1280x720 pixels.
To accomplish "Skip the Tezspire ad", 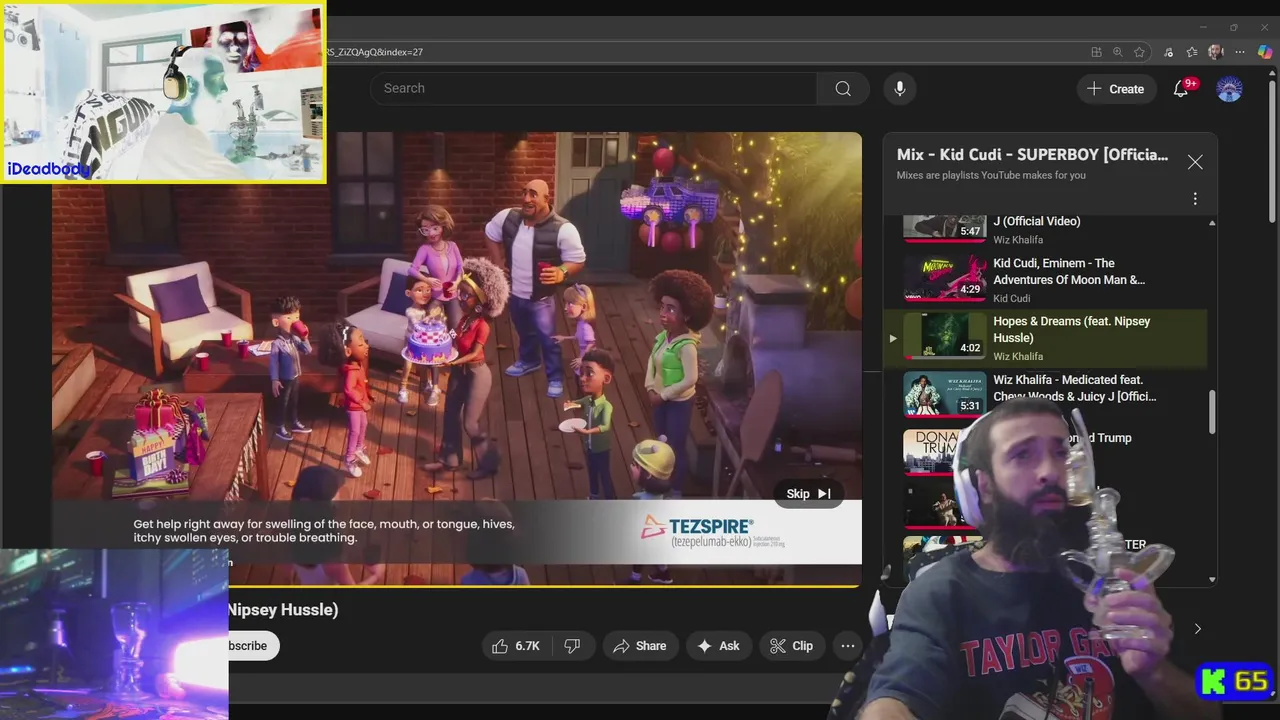I will pos(808,494).
